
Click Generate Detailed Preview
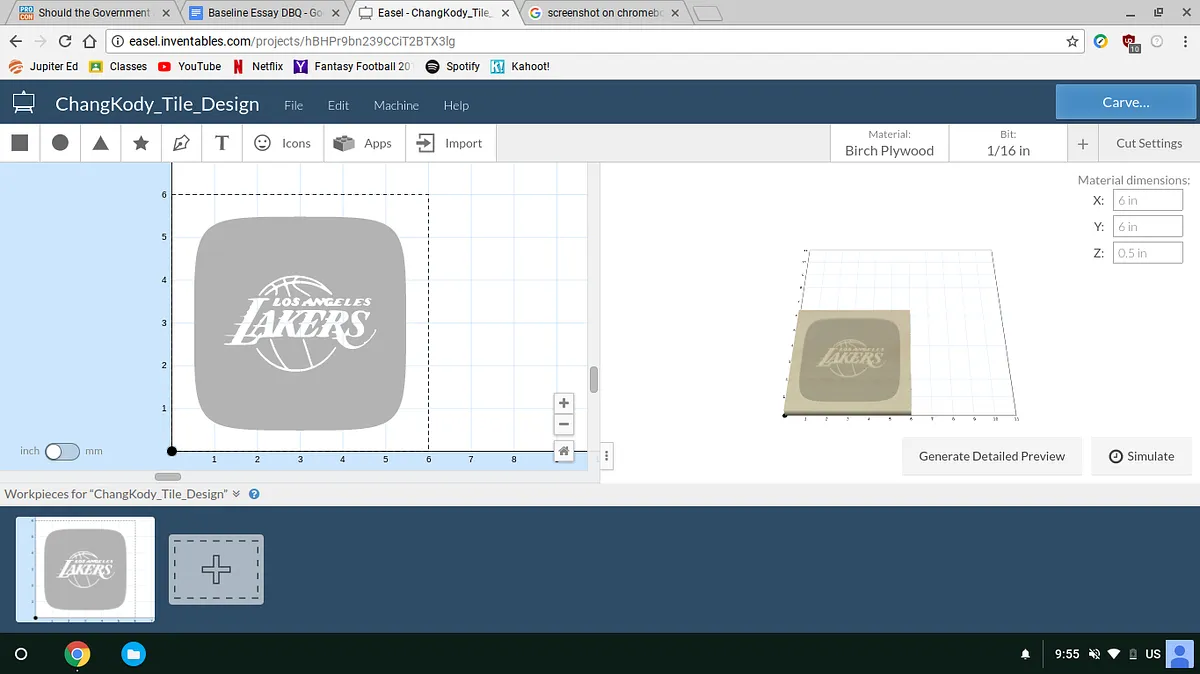pos(991,456)
